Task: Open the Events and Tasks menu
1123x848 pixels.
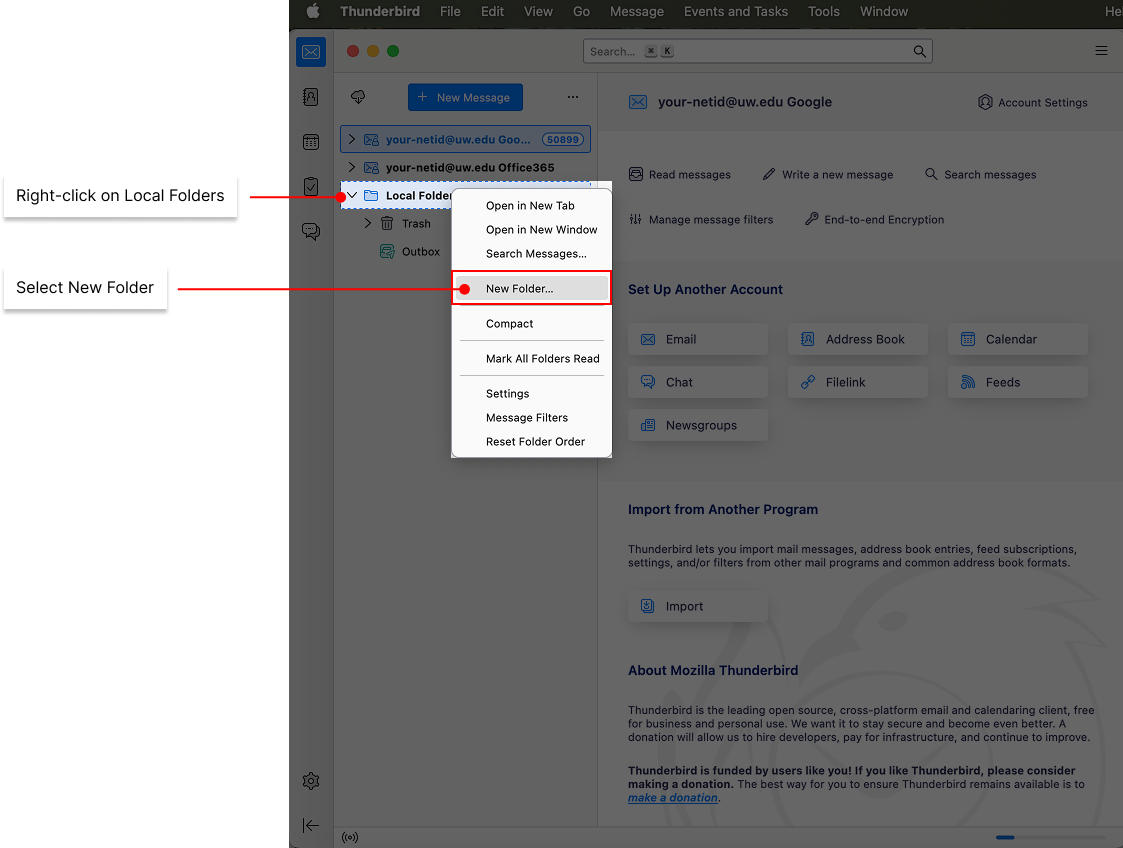Action: (x=735, y=12)
